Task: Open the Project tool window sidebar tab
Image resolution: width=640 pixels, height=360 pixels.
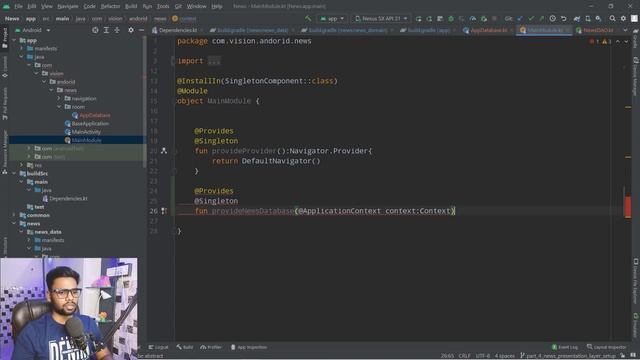Action: coord(5,38)
